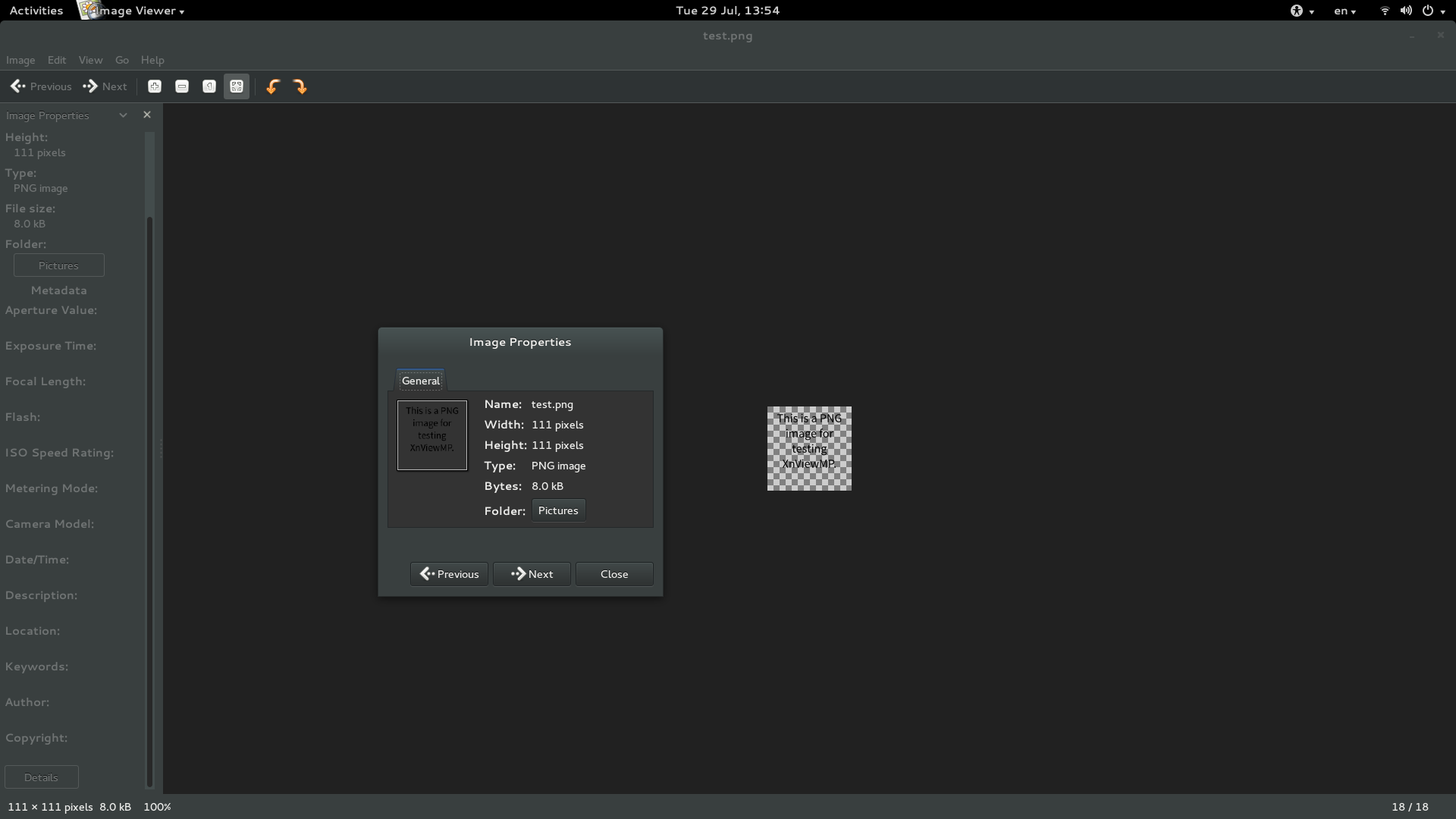Click the zoom out toolbar icon
This screenshot has width=1456, height=819.
[x=182, y=86]
